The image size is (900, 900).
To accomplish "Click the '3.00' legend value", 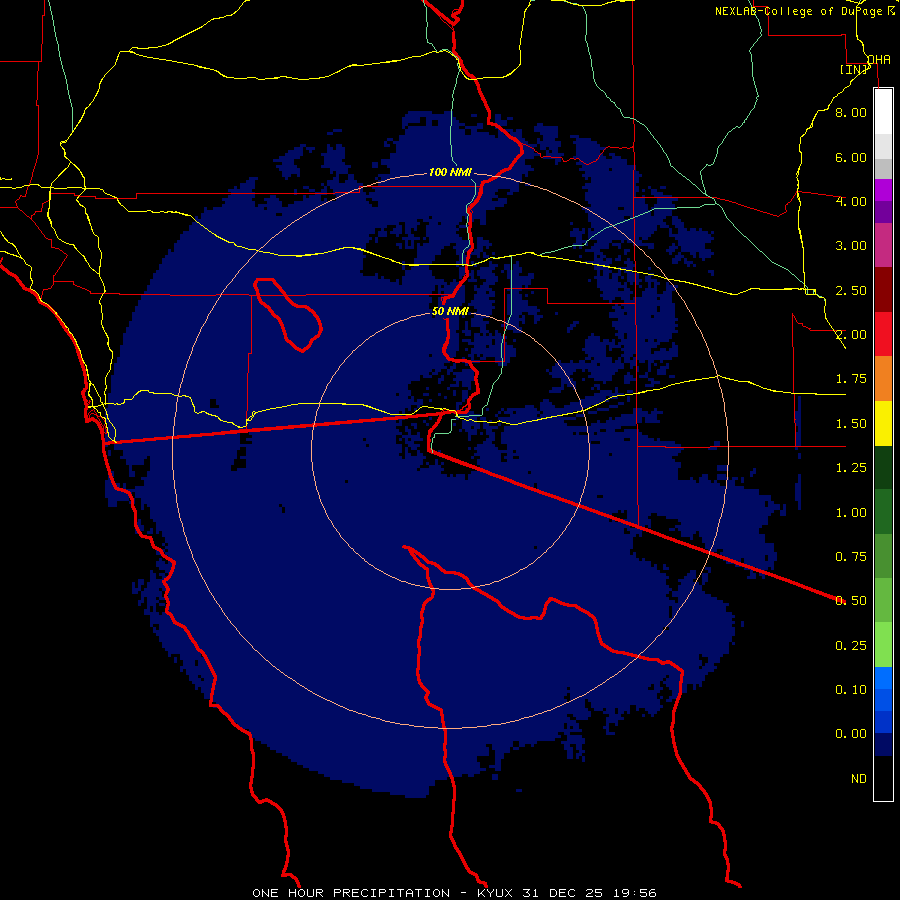I will 851,246.
